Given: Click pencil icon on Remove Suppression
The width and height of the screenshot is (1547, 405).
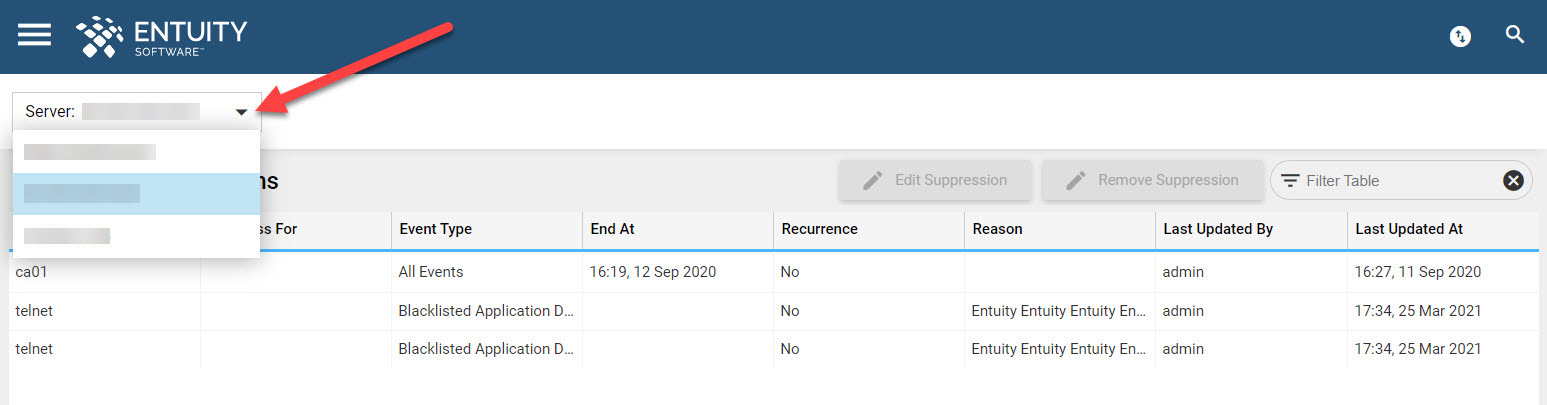Looking at the screenshot, I should [1076, 180].
